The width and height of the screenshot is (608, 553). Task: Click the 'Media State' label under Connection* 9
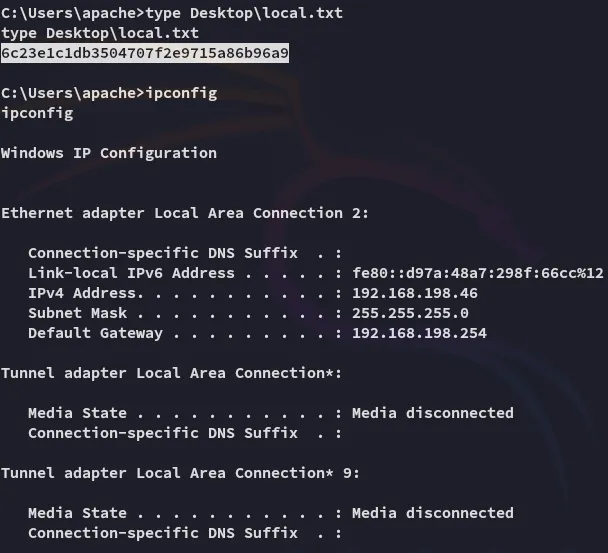pyautogui.click(x=77, y=512)
